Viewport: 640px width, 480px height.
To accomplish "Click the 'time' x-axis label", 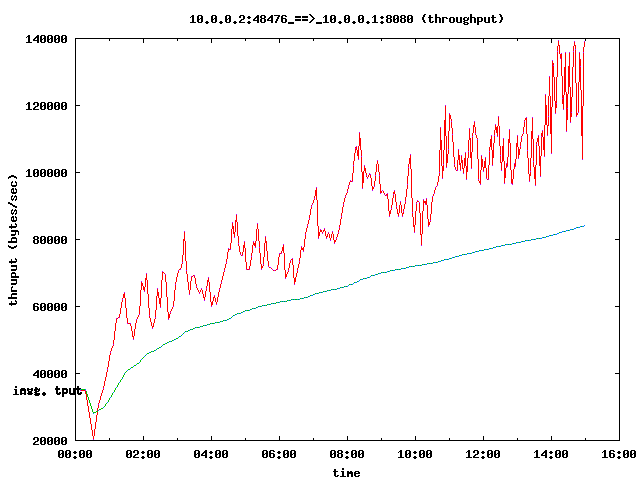I will tap(347, 472).
